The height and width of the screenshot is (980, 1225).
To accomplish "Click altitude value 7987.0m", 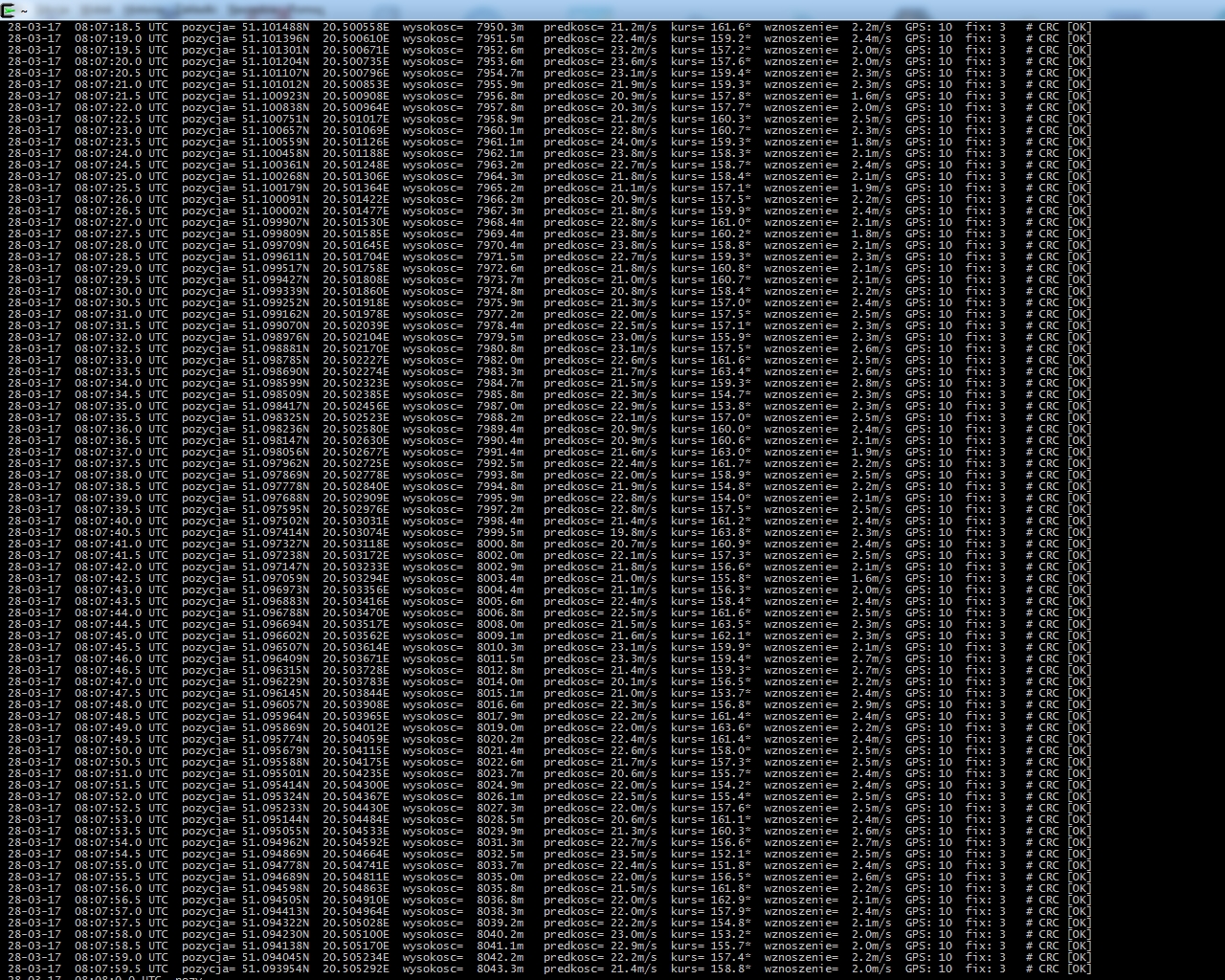I will [501, 406].
